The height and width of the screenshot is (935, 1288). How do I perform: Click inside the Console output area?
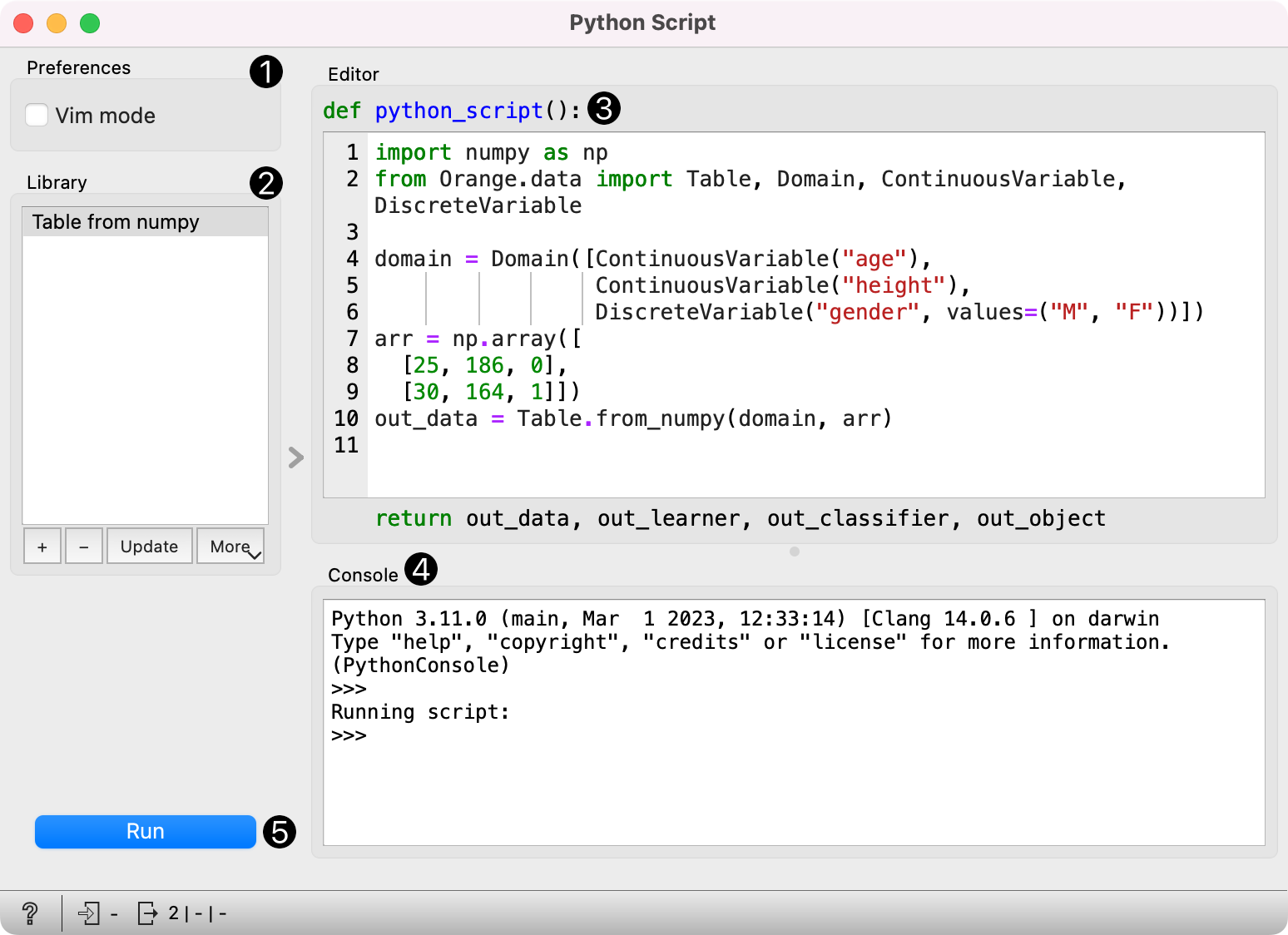click(794, 723)
